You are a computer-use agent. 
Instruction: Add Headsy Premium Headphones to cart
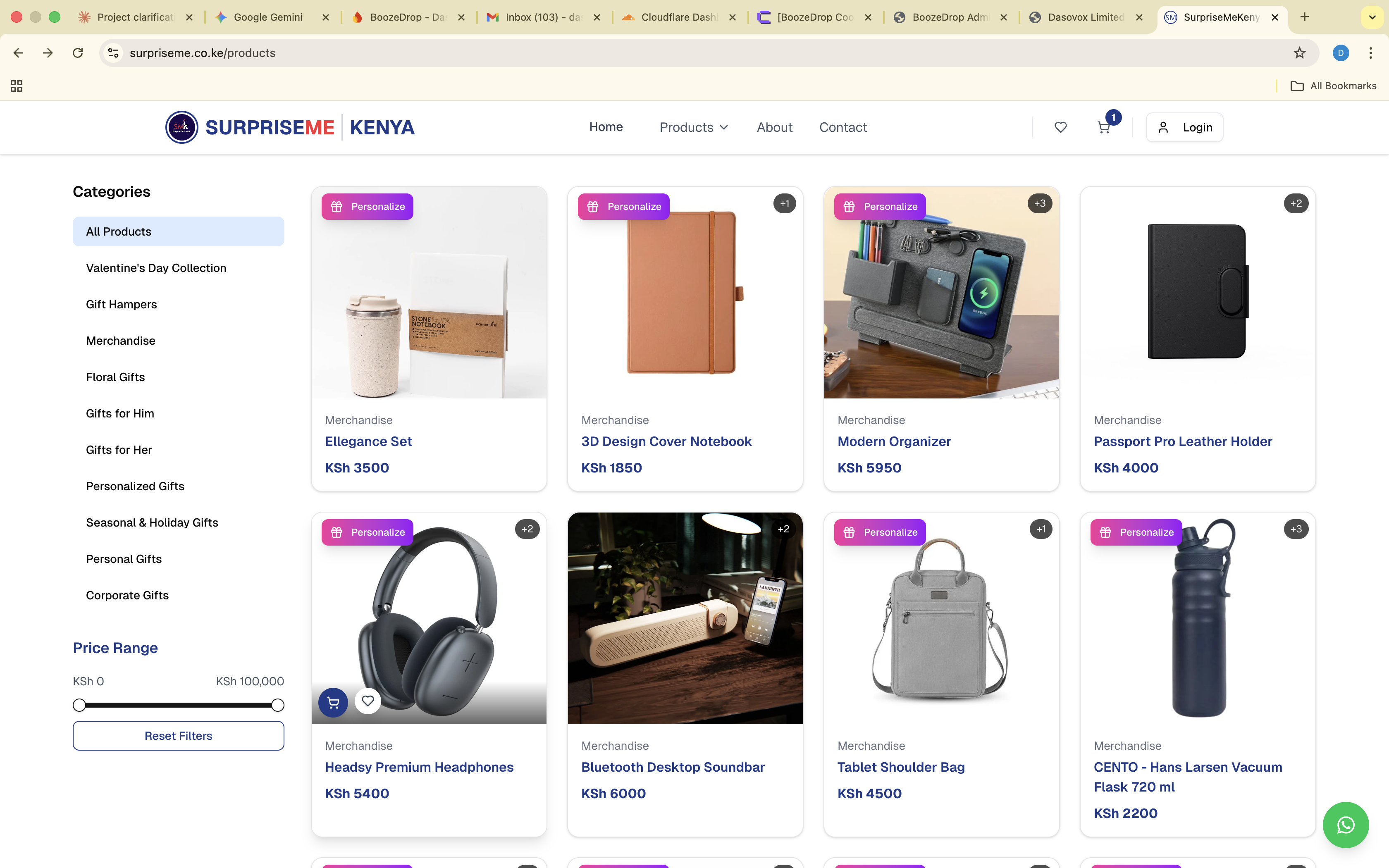[x=333, y=702]
